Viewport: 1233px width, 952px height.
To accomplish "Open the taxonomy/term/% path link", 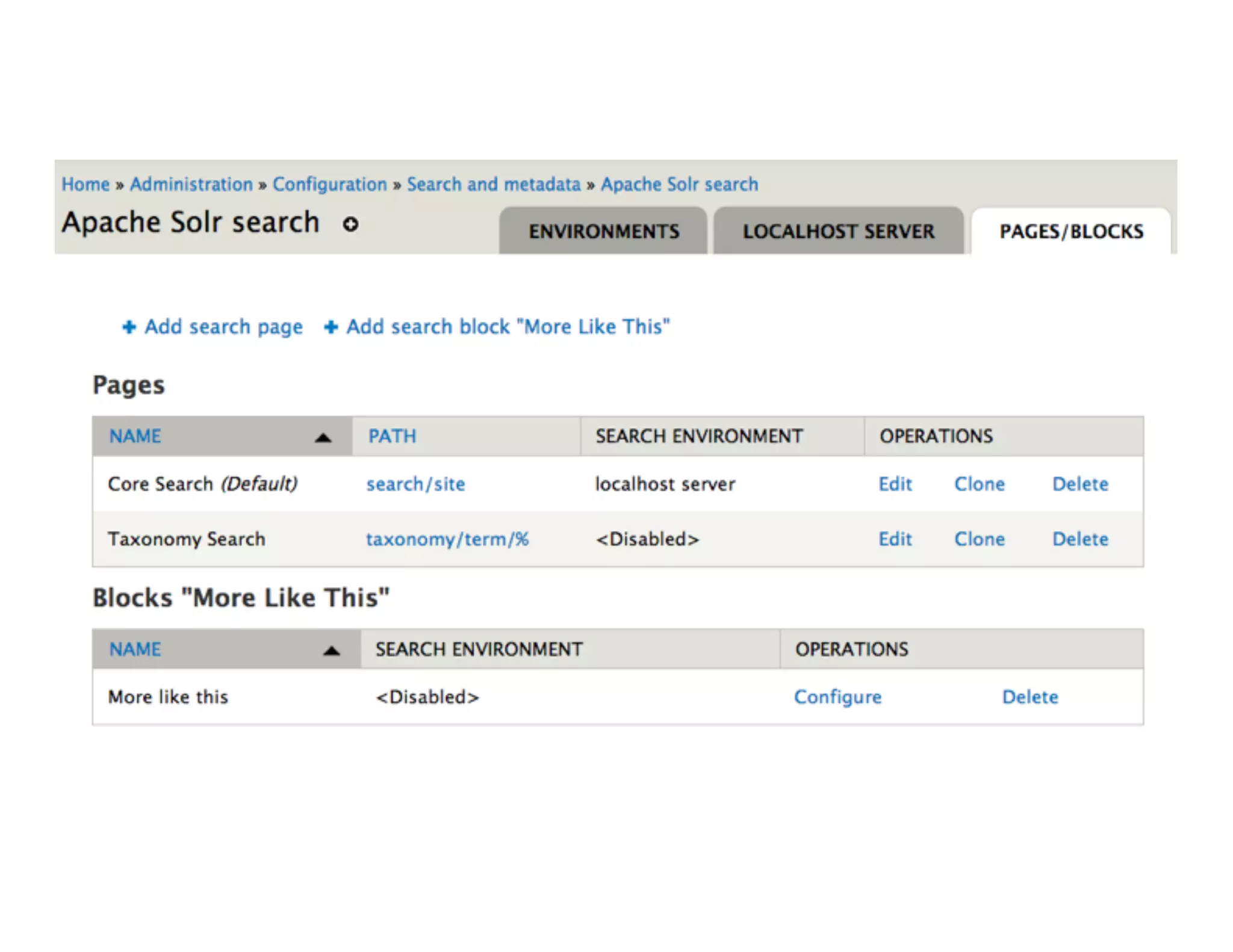I will tap(447, 539).
